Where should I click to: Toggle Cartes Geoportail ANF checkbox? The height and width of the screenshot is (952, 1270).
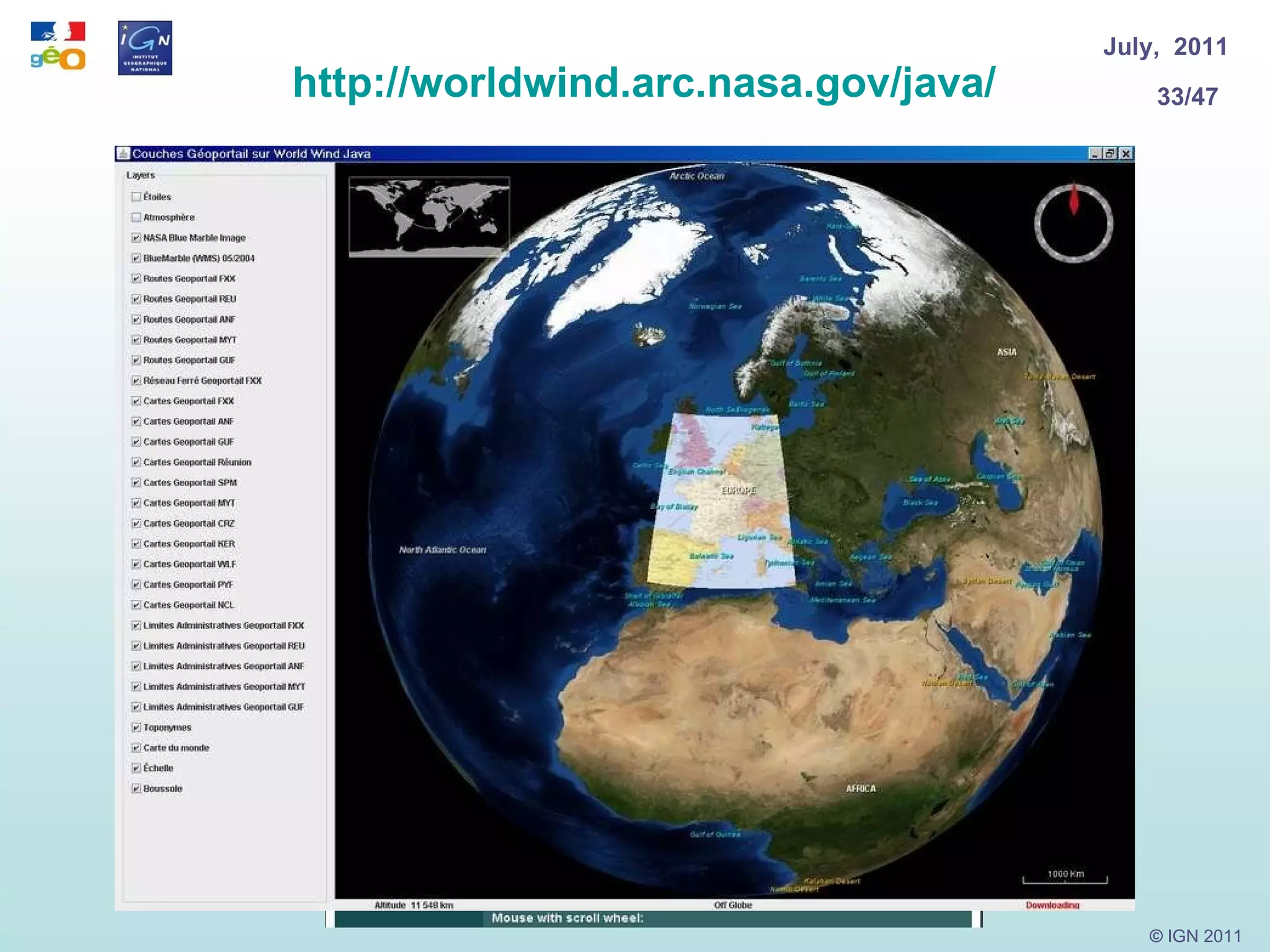point(136,421)
